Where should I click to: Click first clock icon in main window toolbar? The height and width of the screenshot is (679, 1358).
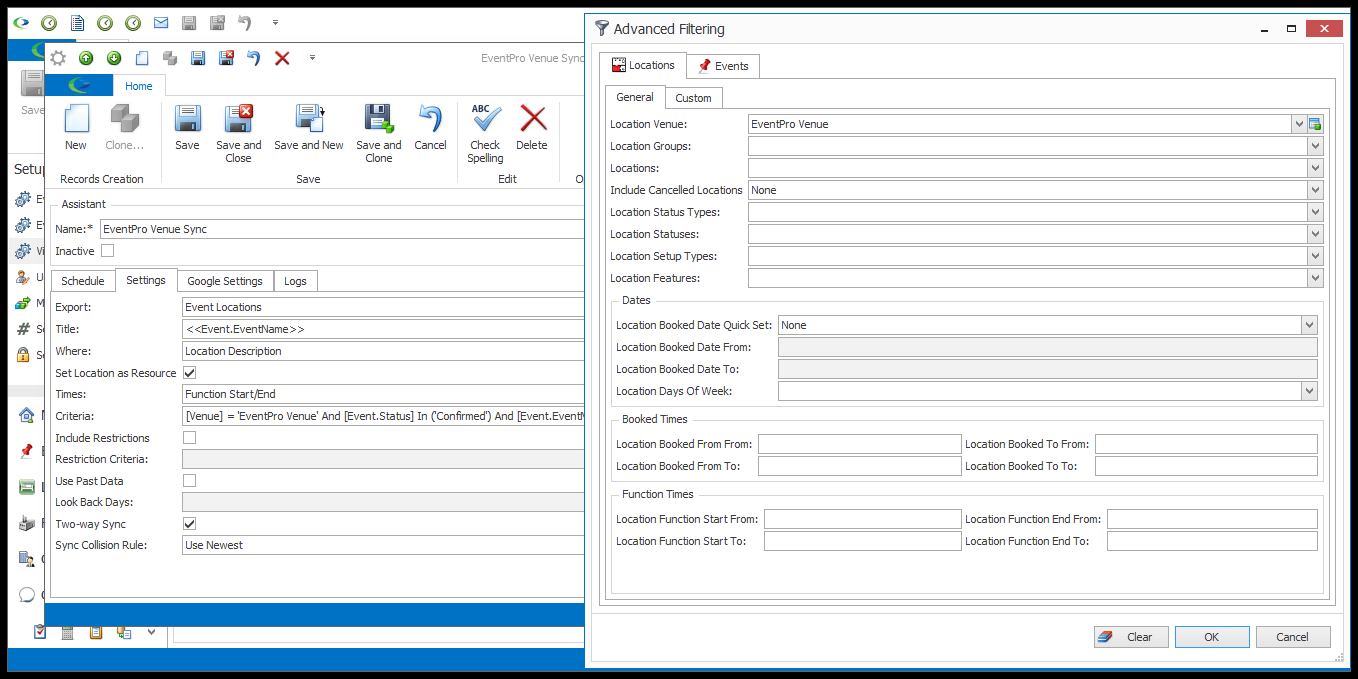point(48,22)
